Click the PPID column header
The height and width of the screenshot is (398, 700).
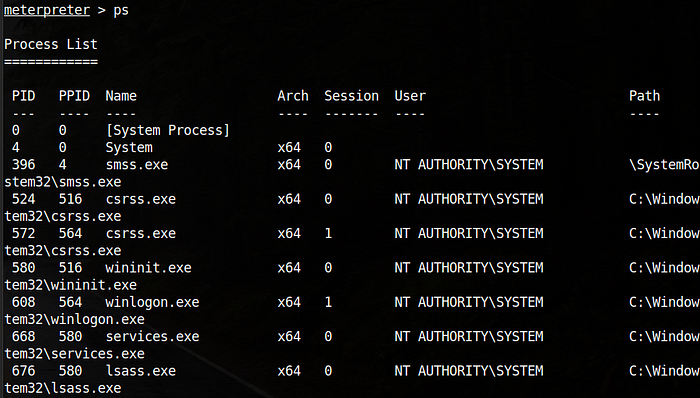pos(74,96)
